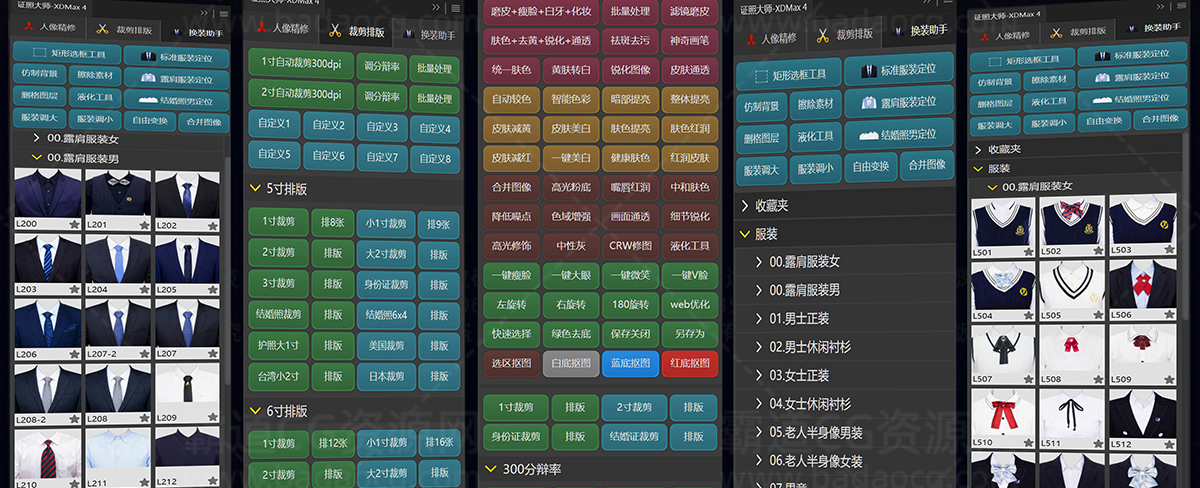1200x488 pixels.
Task: Click 结婚照男定位 in men's suit panel
Action: click(x=176, y=99)
